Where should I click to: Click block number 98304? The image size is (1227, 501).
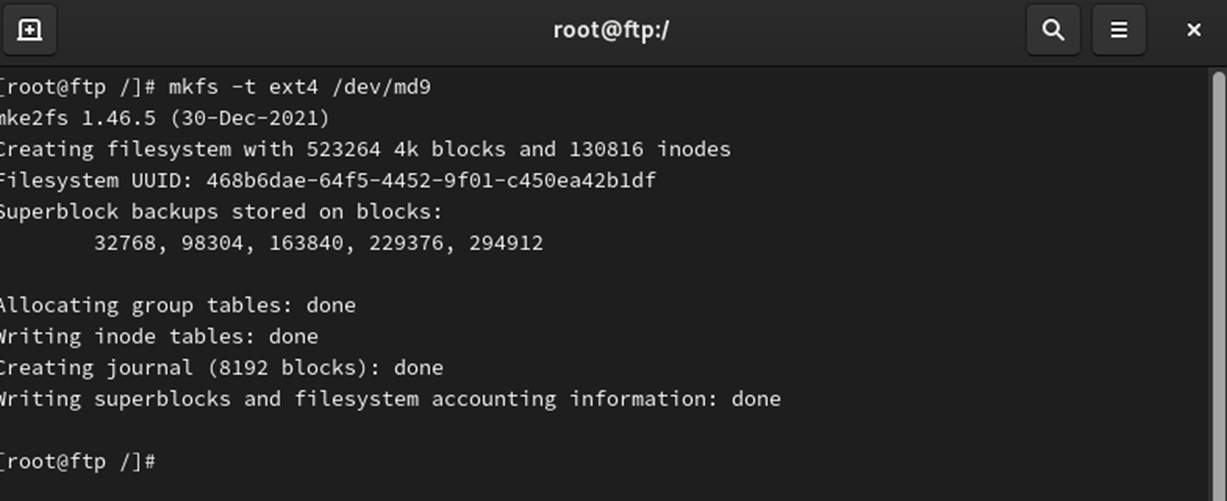pos(215,243)
